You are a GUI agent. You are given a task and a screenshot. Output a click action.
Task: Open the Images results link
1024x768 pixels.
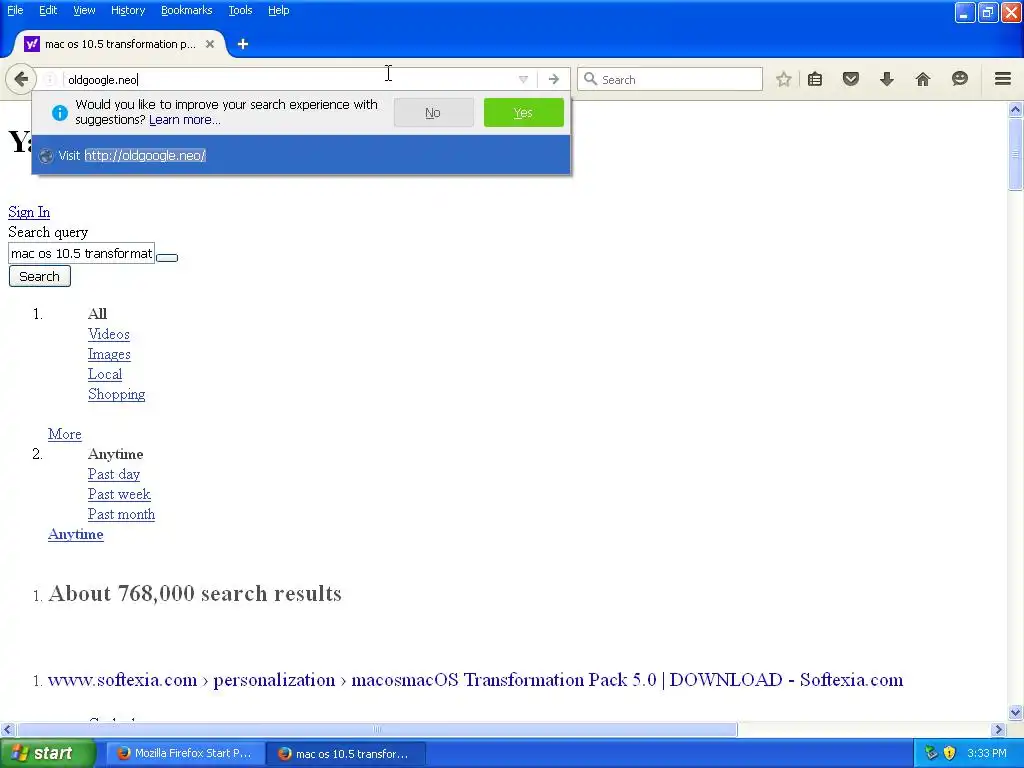click(x=109, y=355)
